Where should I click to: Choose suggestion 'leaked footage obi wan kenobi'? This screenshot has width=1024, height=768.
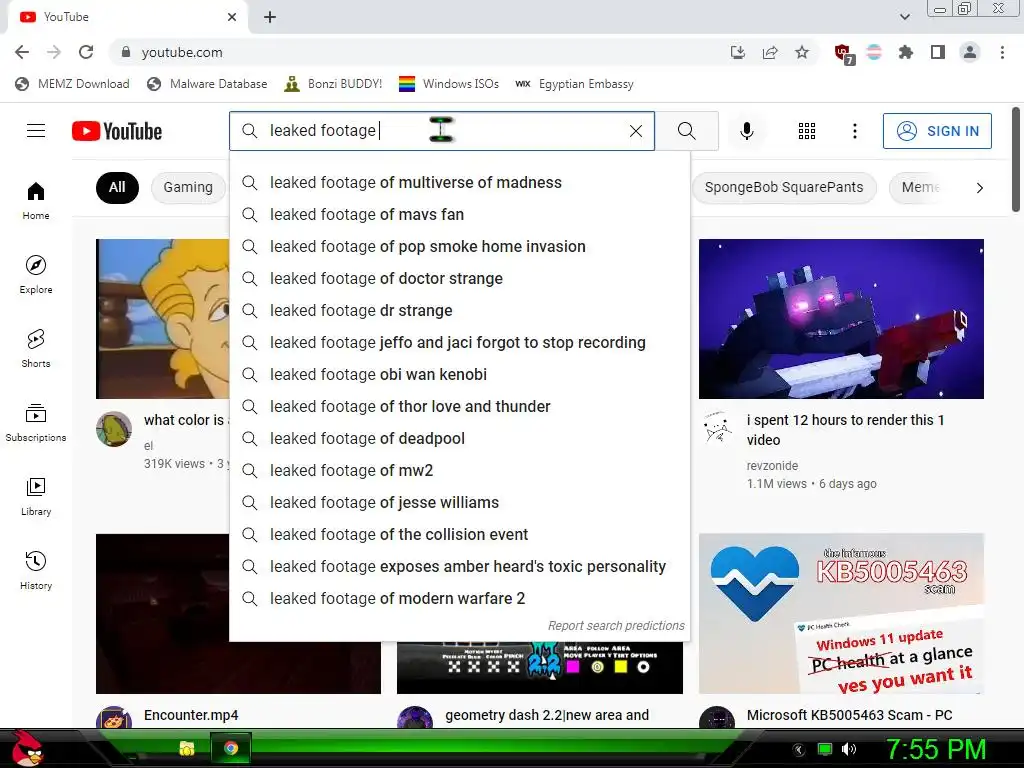pos(460,375)
